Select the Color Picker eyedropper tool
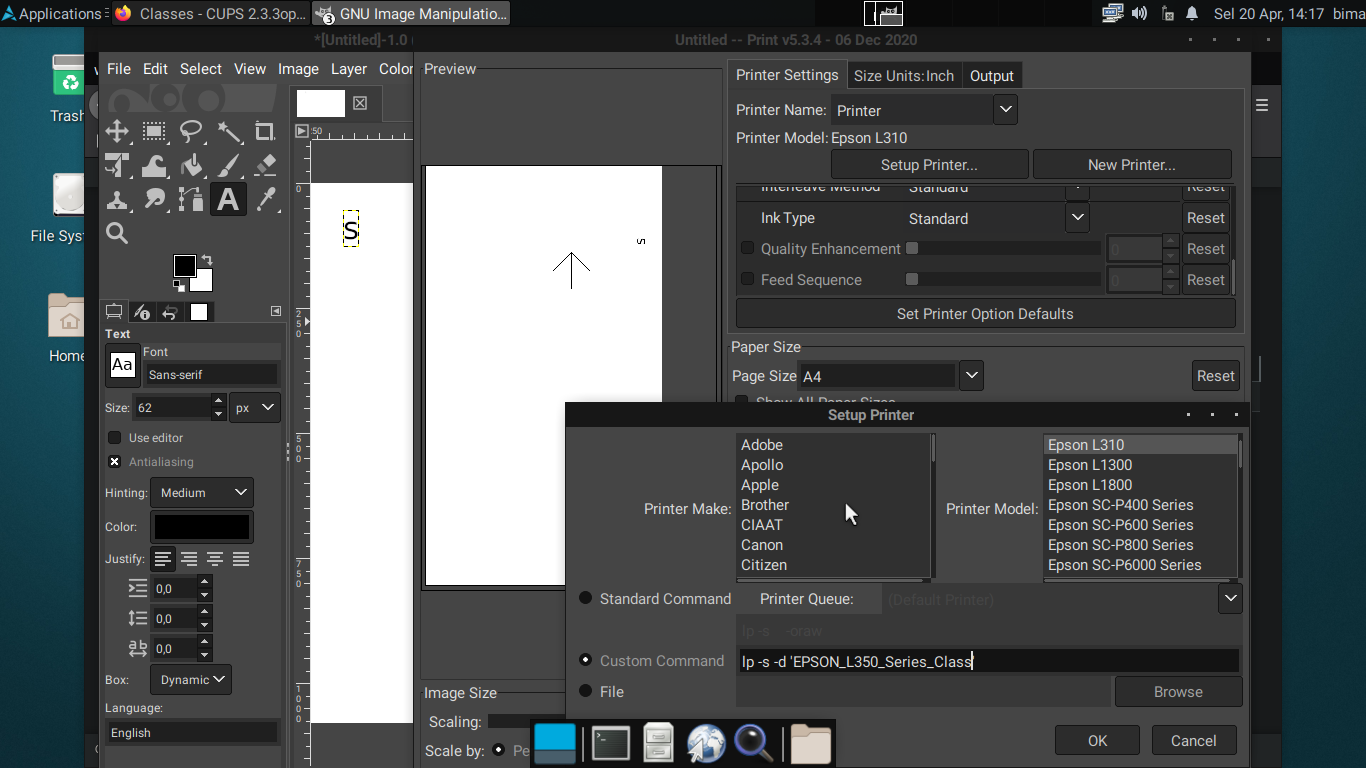 click(x=265, y=200)
